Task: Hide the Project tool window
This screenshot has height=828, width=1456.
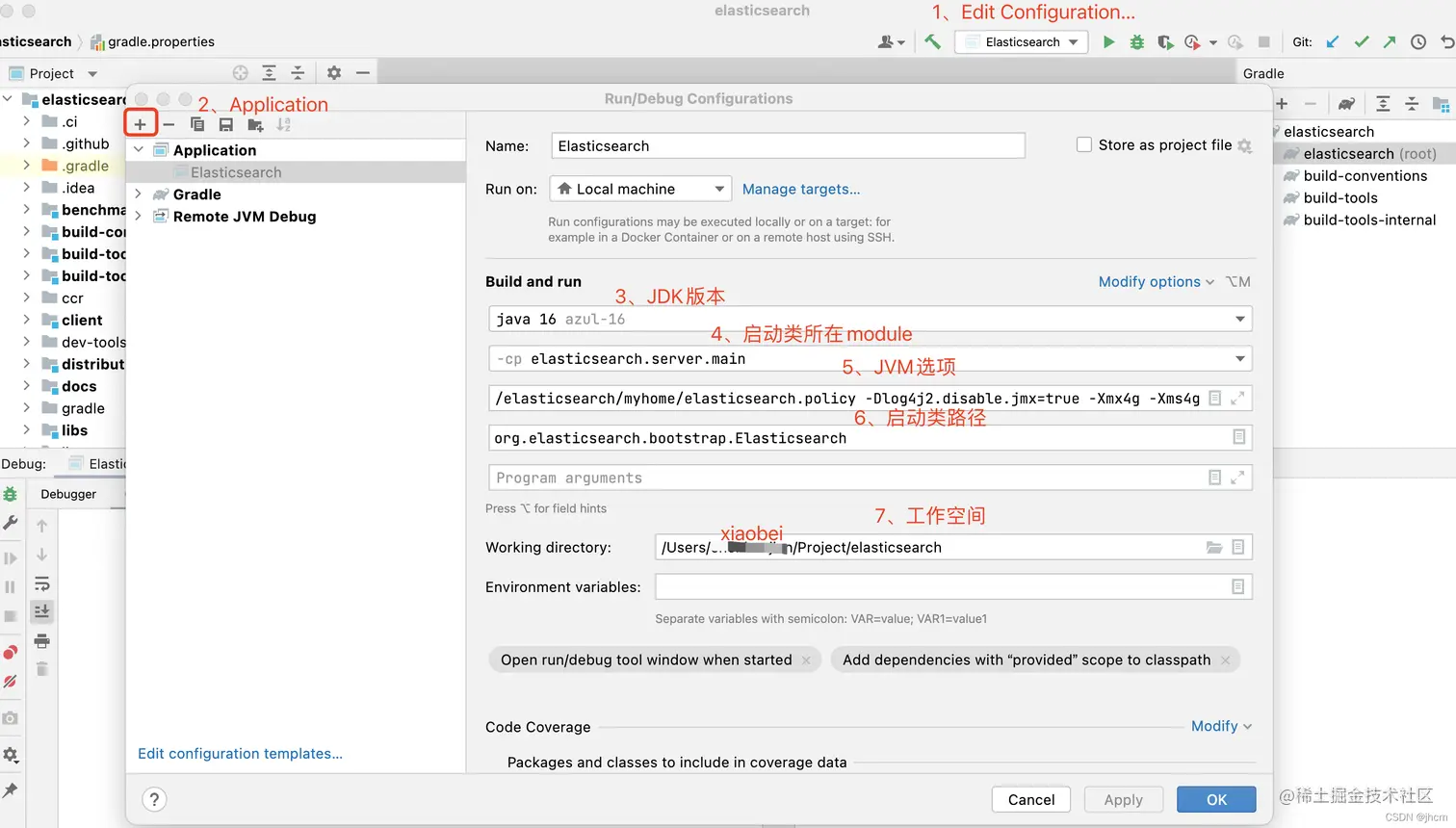Action: 362,73
